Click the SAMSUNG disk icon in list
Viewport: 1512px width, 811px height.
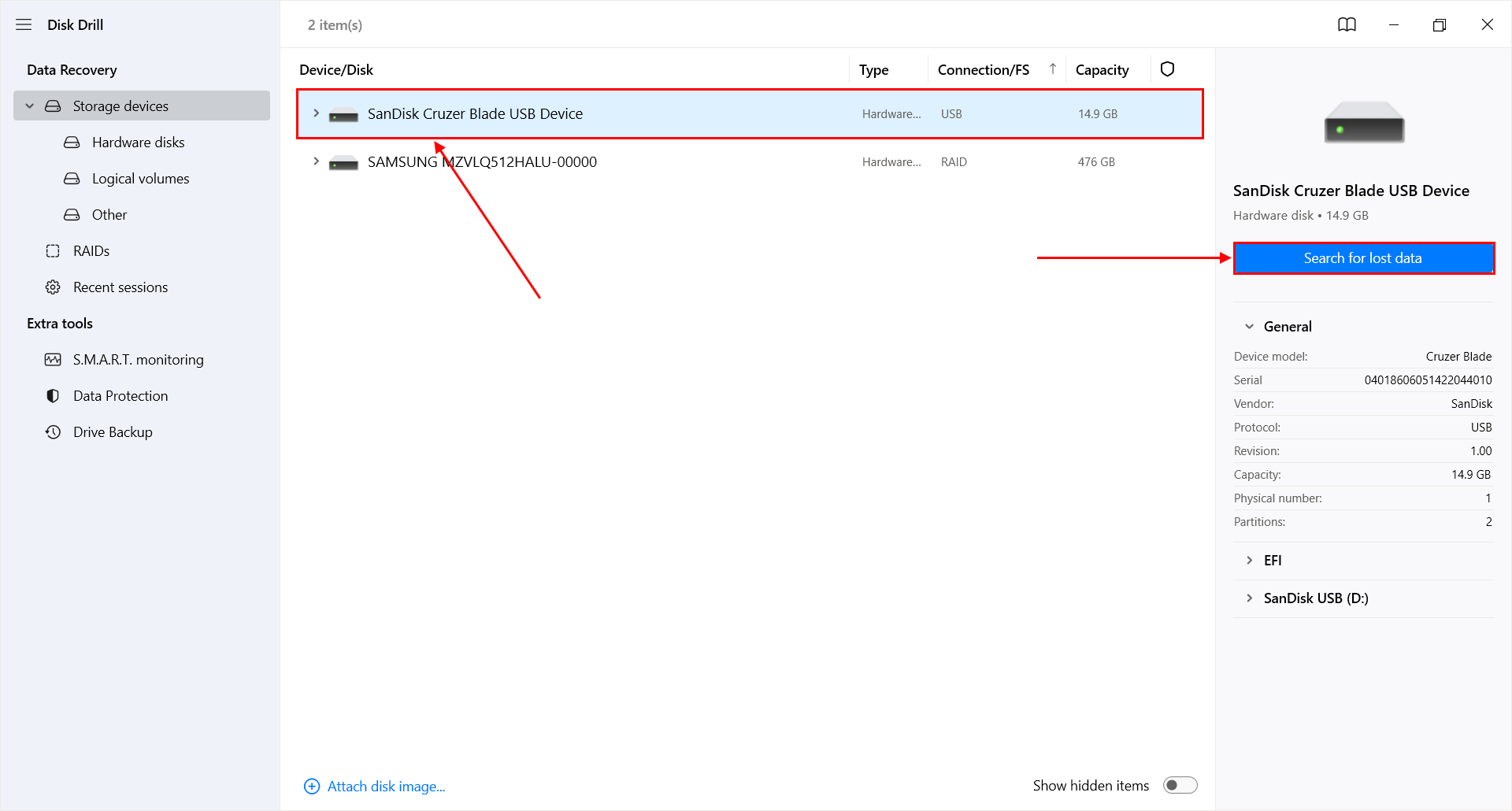(343, 163)
